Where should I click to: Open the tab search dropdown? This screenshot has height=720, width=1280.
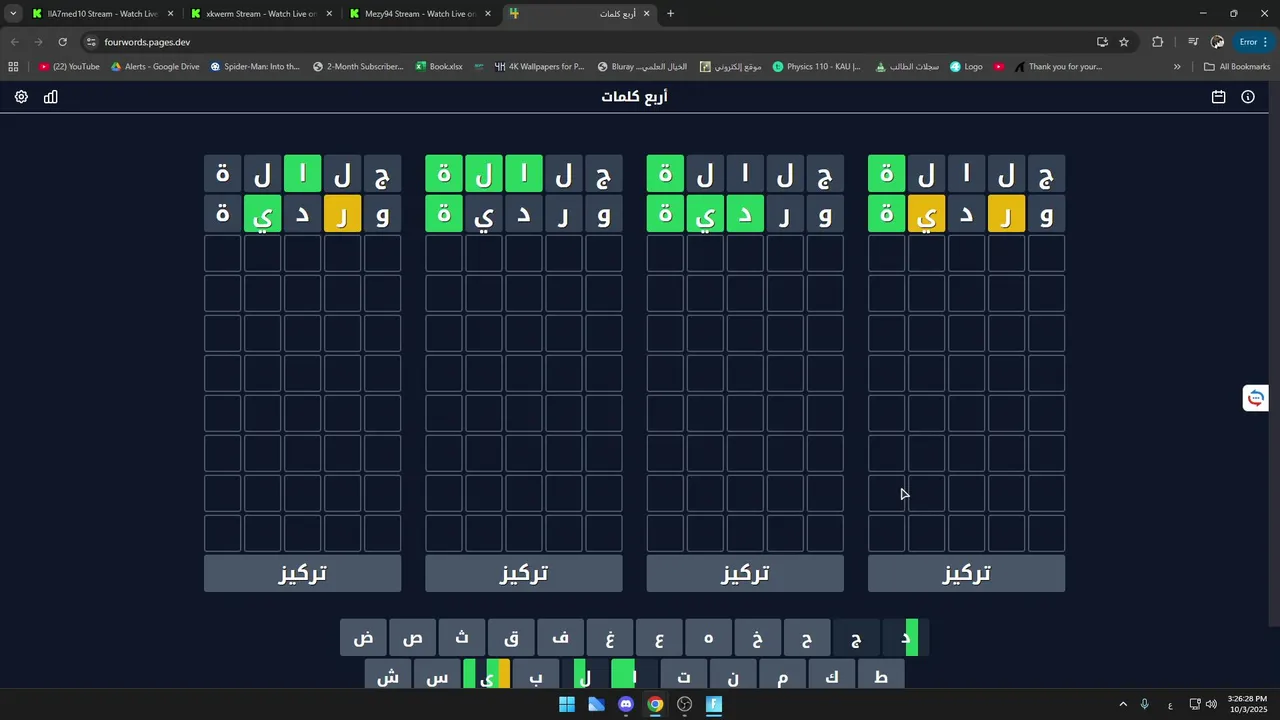tap(13, 14)
